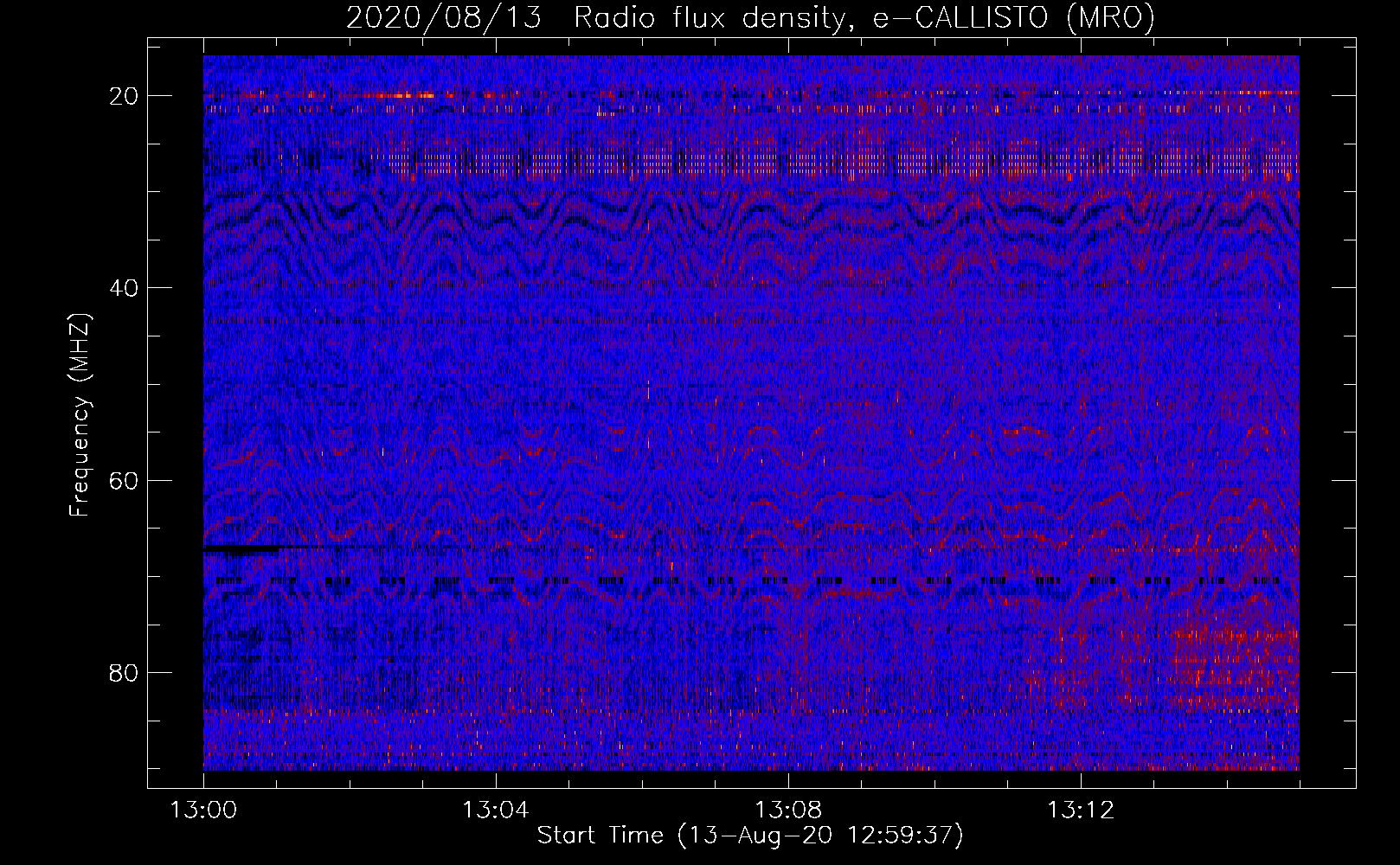Click the '40' frequency tick label

(x=125, y=288)
